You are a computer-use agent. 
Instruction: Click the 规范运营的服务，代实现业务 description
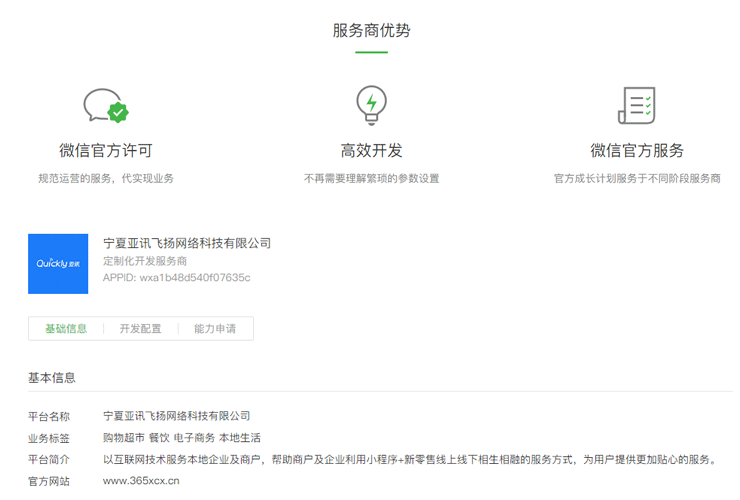(106, 178)
